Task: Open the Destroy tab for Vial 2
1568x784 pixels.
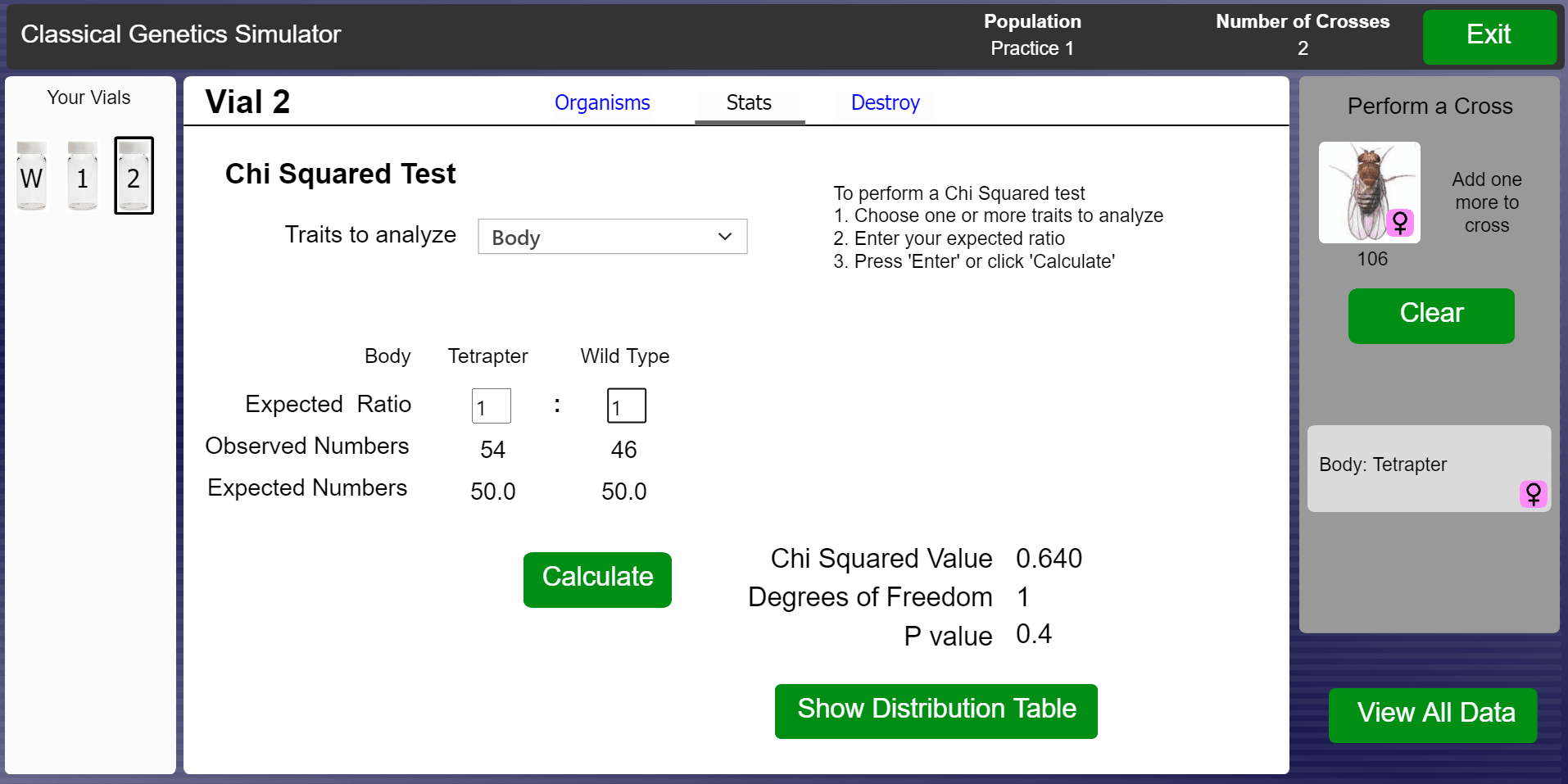Action: (x=885, y=103)
